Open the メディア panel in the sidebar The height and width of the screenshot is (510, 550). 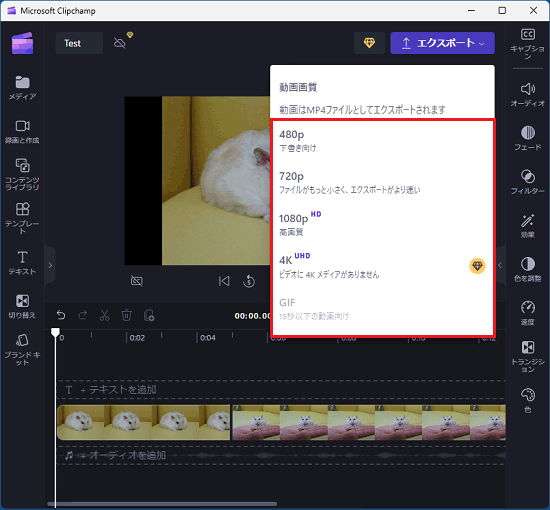(22, 88)
